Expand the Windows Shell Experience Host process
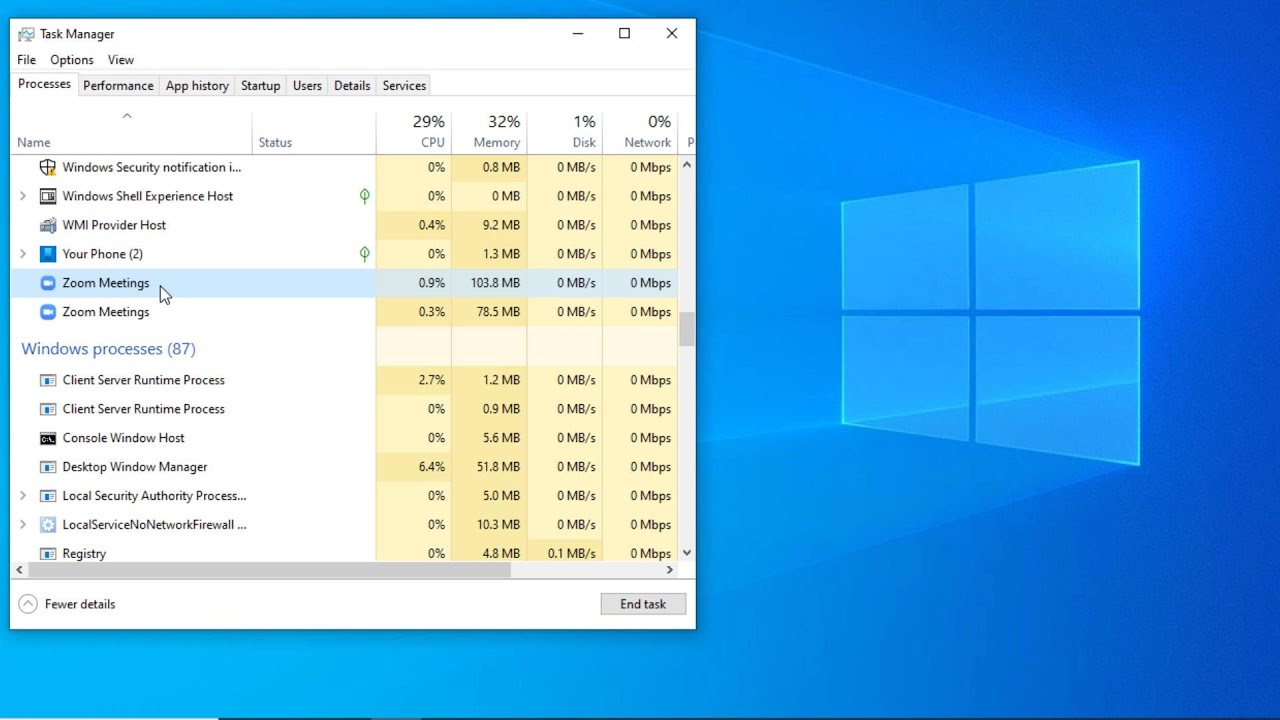 tap(23, 196)
